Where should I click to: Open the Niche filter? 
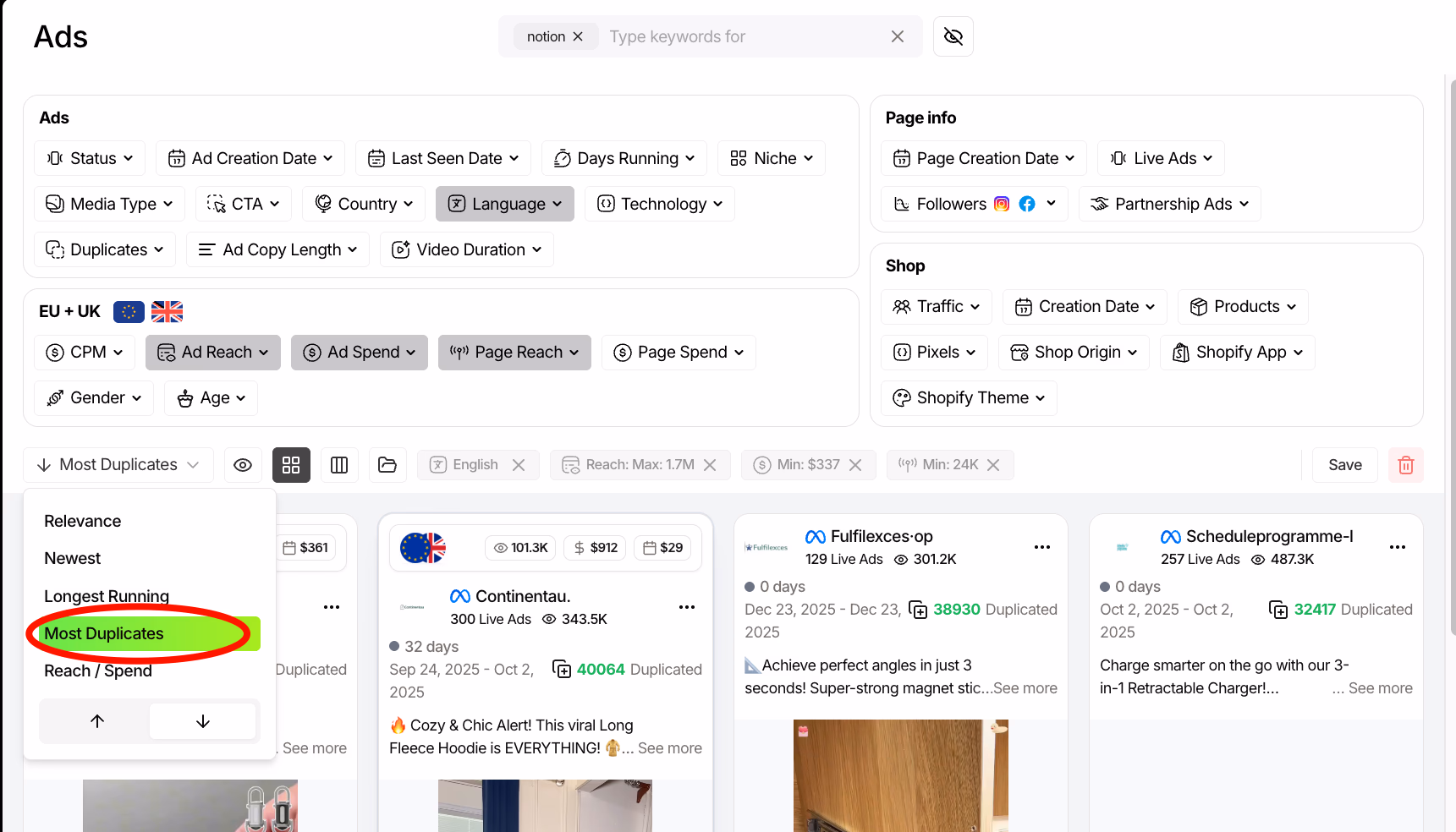pos(772,158)
